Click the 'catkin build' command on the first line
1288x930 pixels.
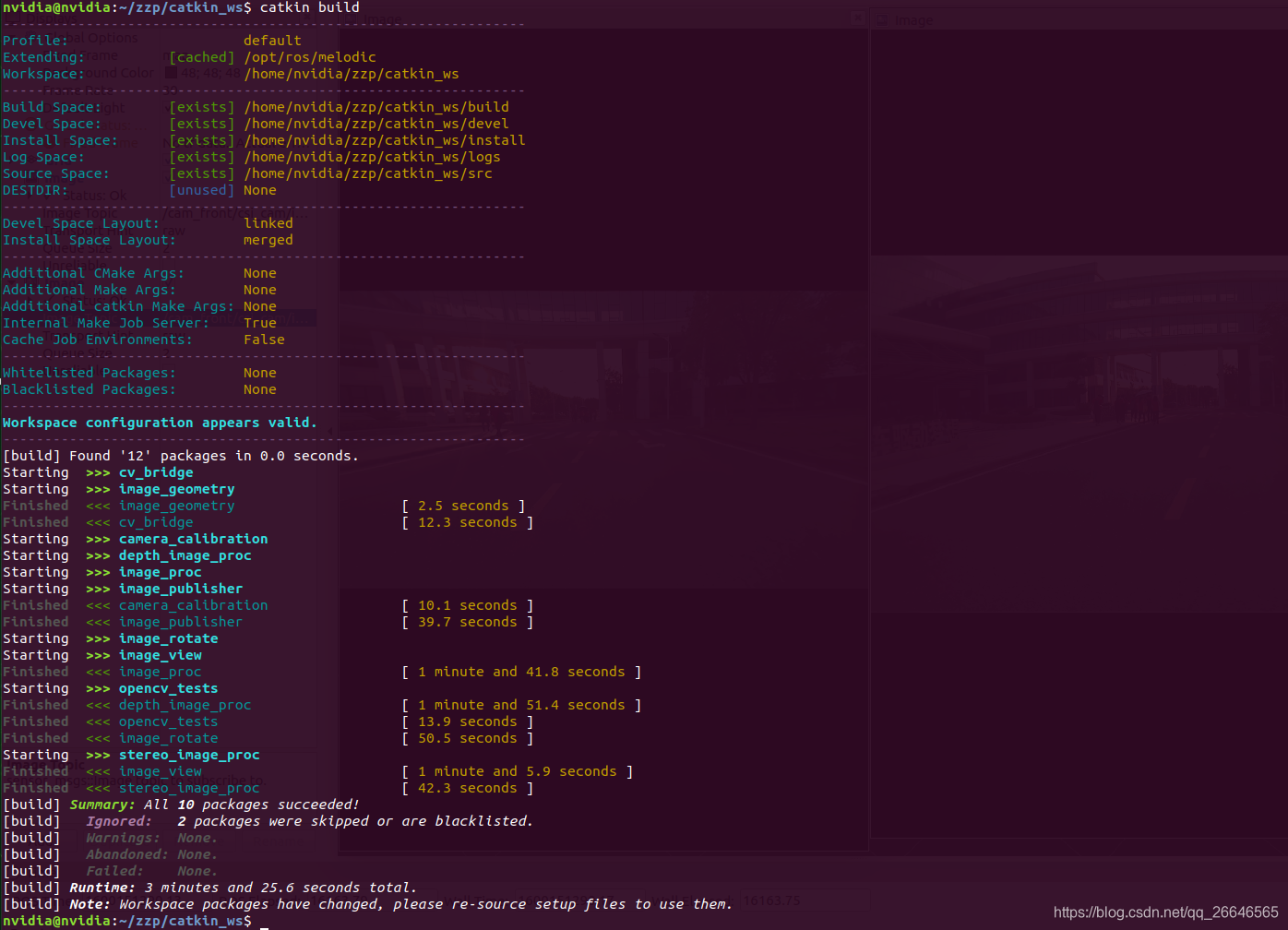click(309, 7)
